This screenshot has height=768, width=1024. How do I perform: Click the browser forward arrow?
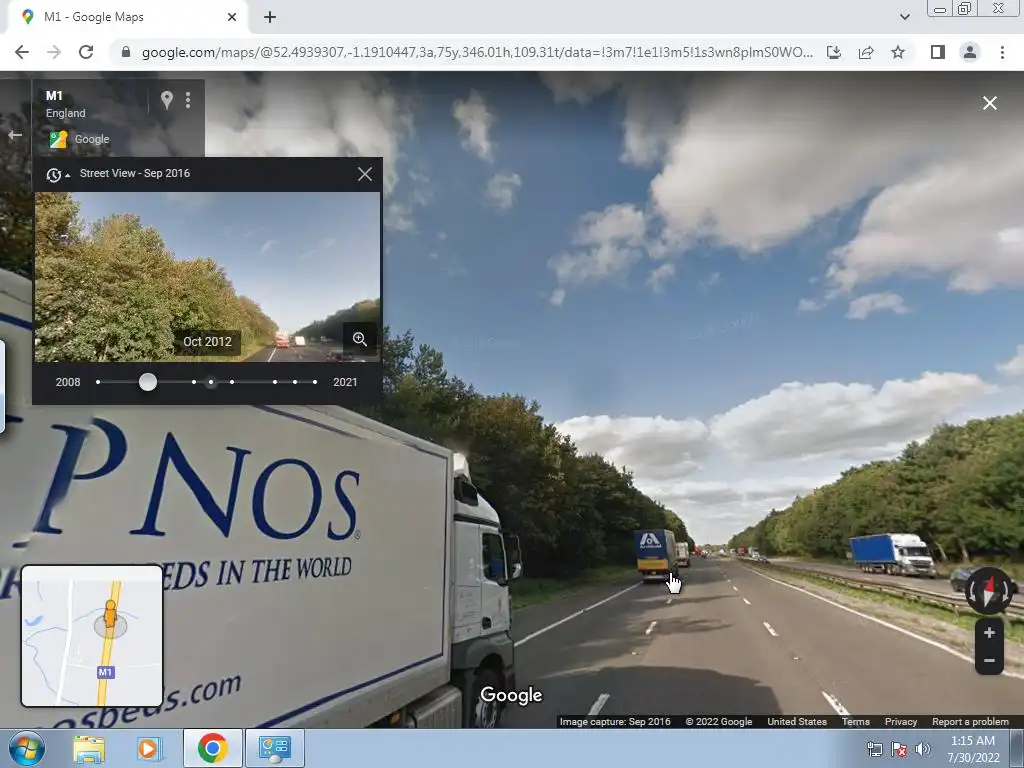tap(54, 52)
